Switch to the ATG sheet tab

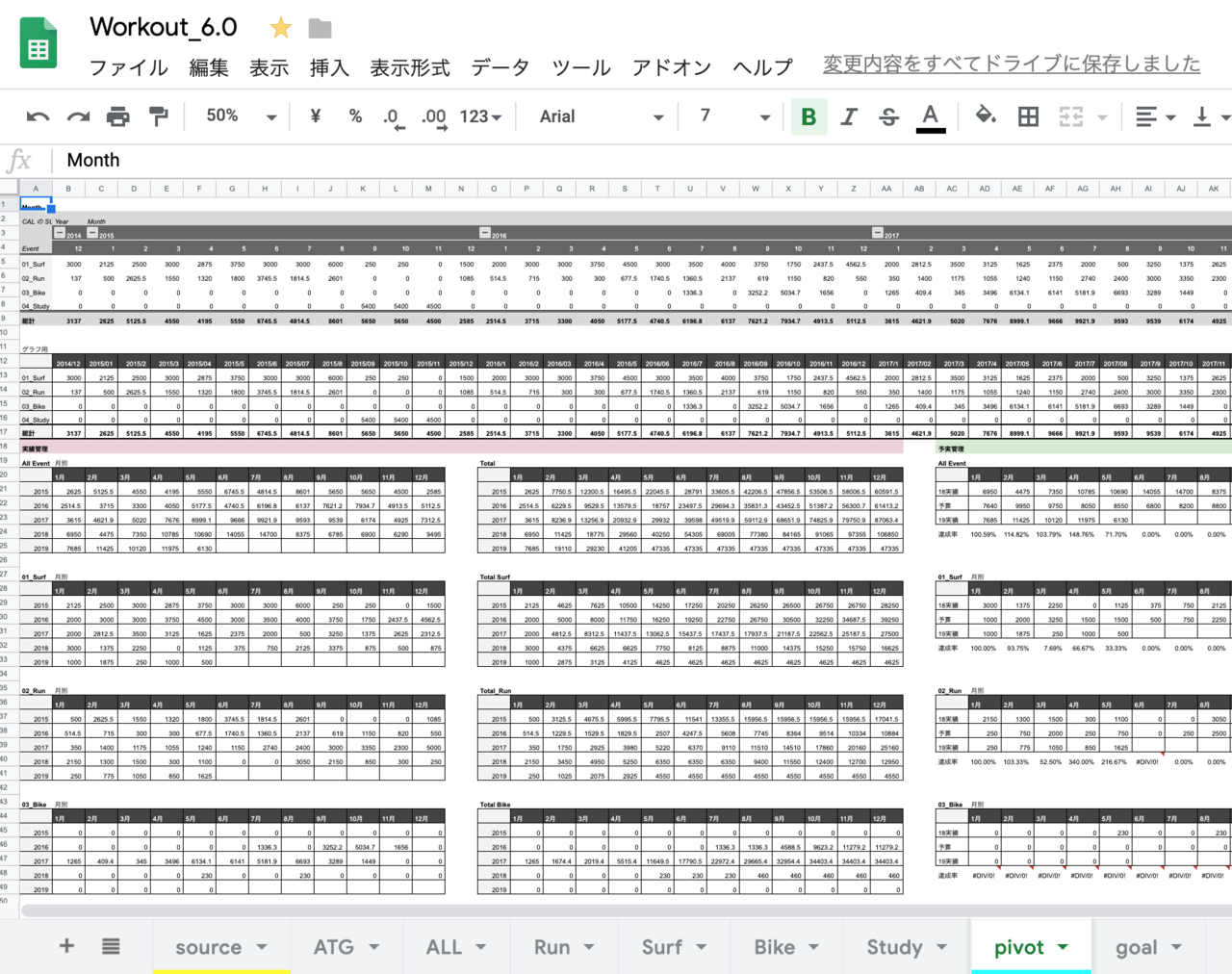point(334,947)
